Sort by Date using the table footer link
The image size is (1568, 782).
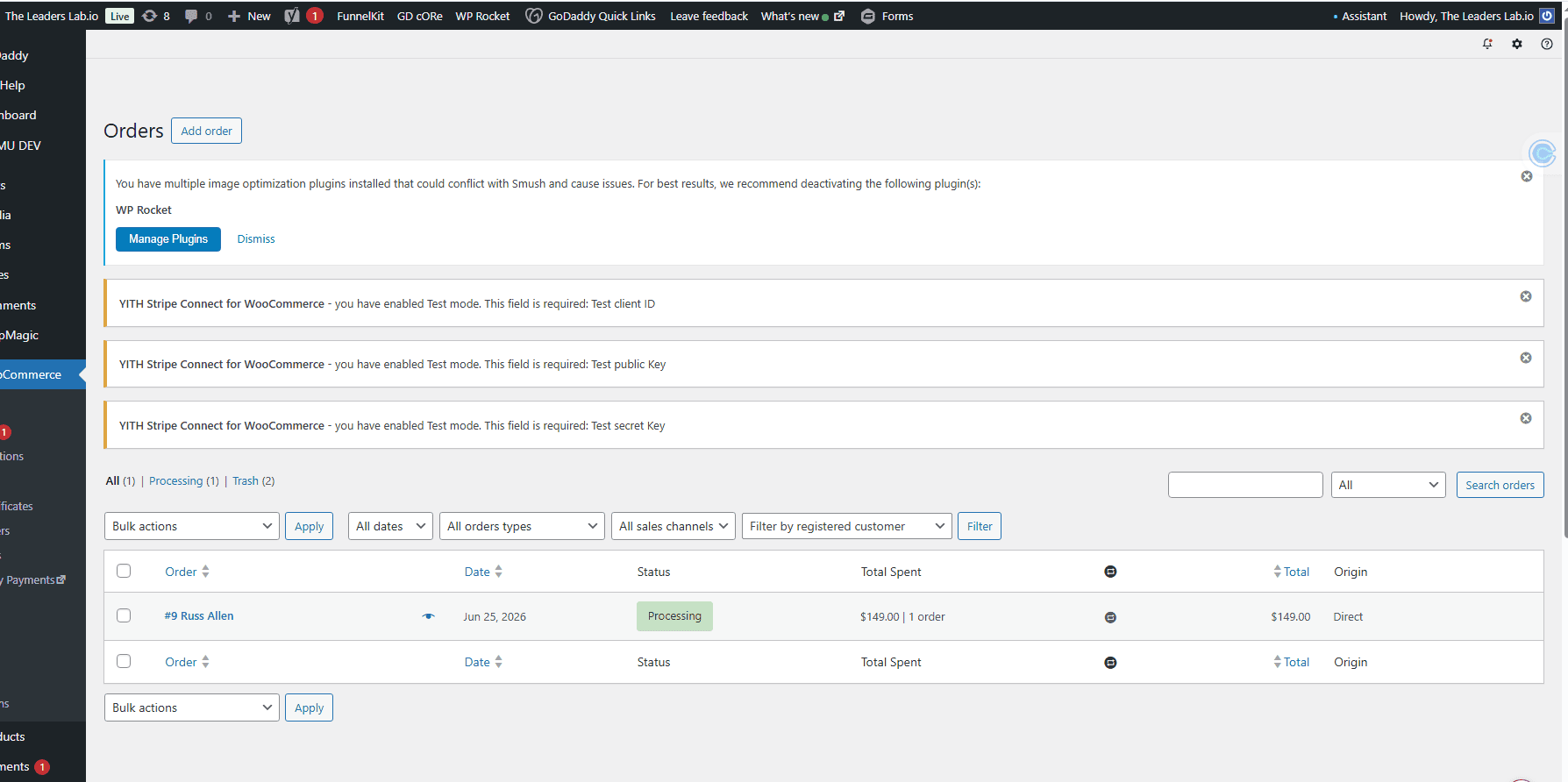click(x=477, y=663)
